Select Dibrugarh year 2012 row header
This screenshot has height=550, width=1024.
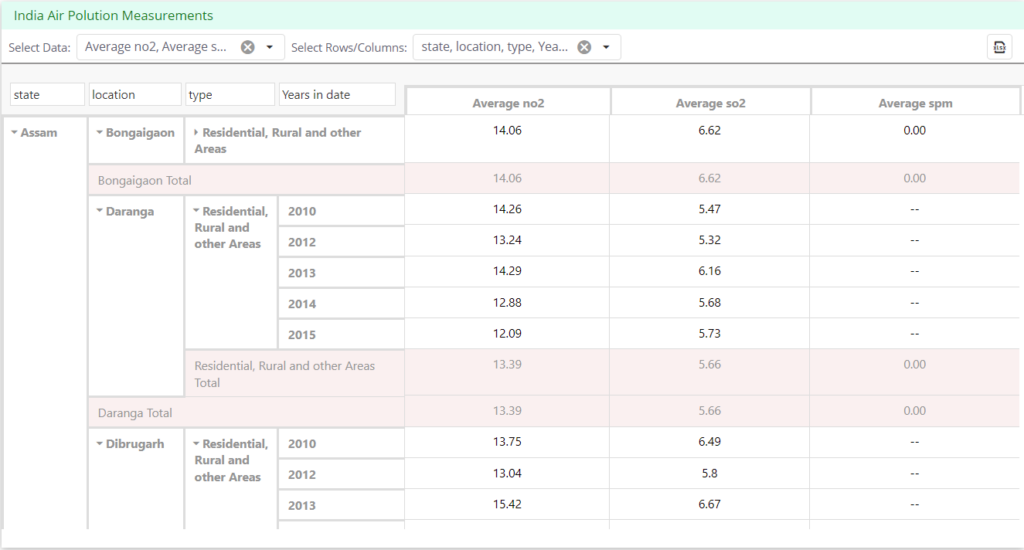(x=341, y=474)
